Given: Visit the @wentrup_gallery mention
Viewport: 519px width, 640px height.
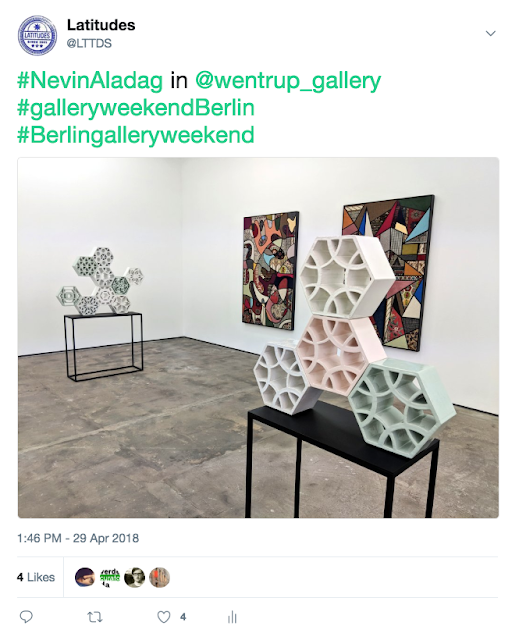Looking at the screenshot, I should [x=288, y=81].
